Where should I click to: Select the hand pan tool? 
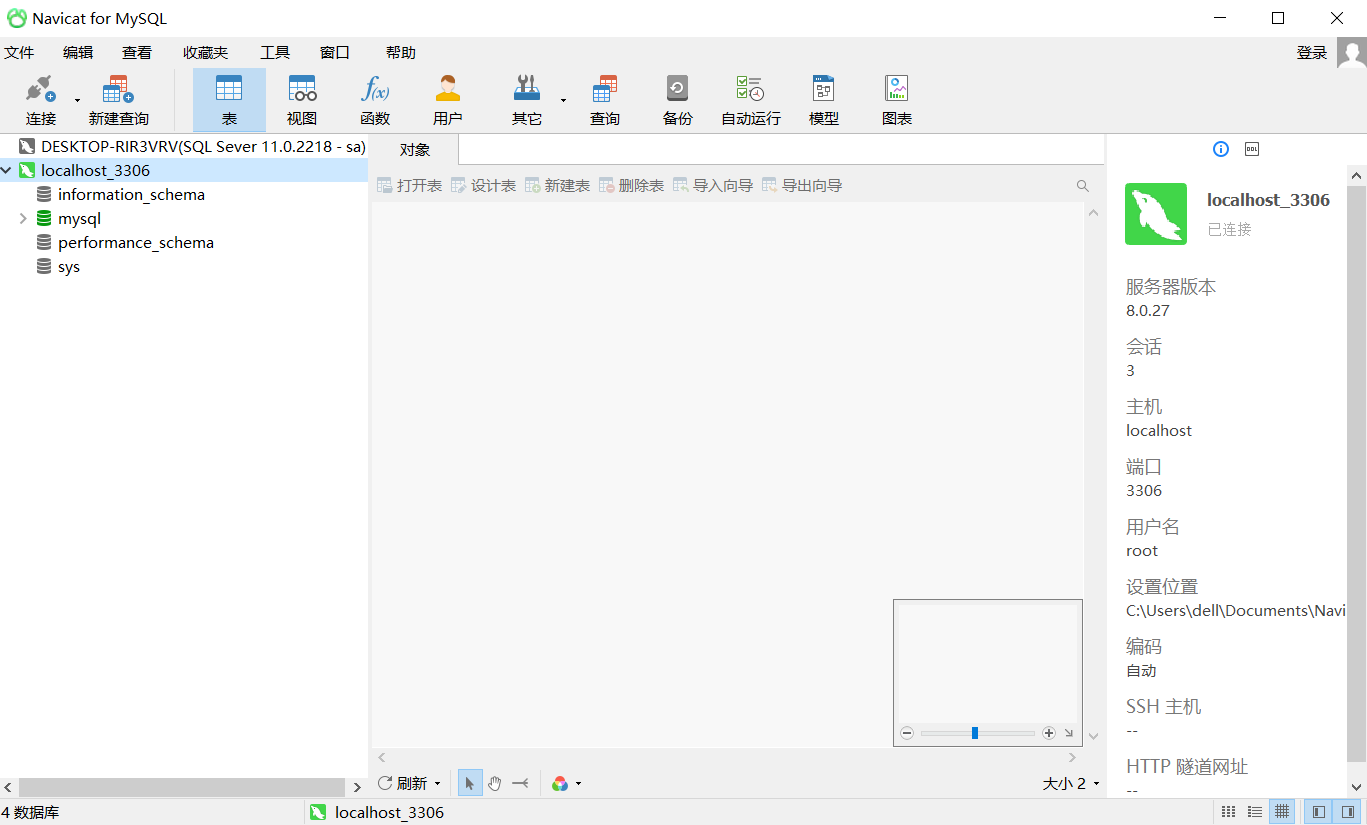495,784
